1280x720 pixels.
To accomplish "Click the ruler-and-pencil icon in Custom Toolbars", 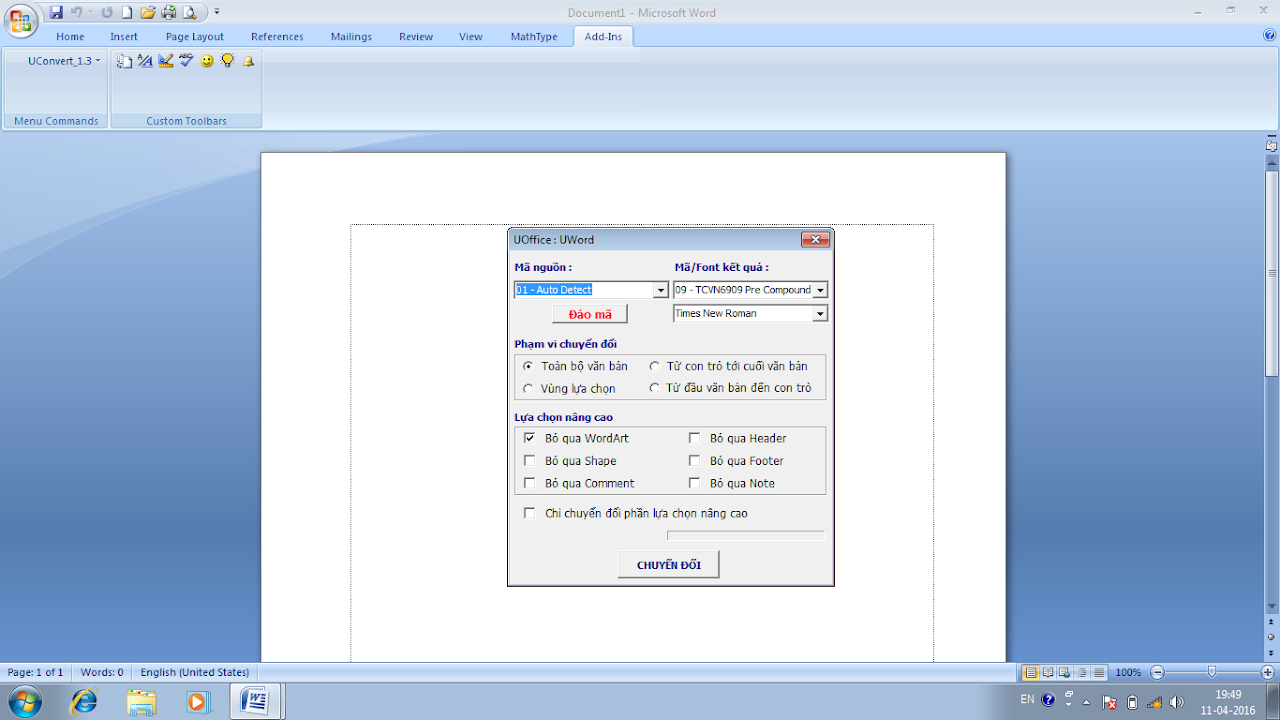I will (166, 61).
